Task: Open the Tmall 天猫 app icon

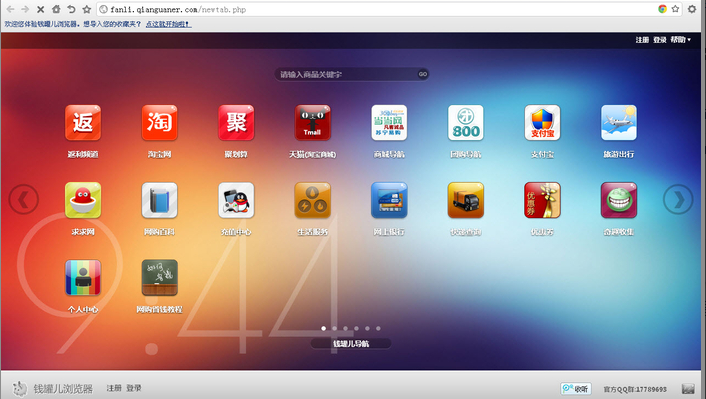Action: 312,123
